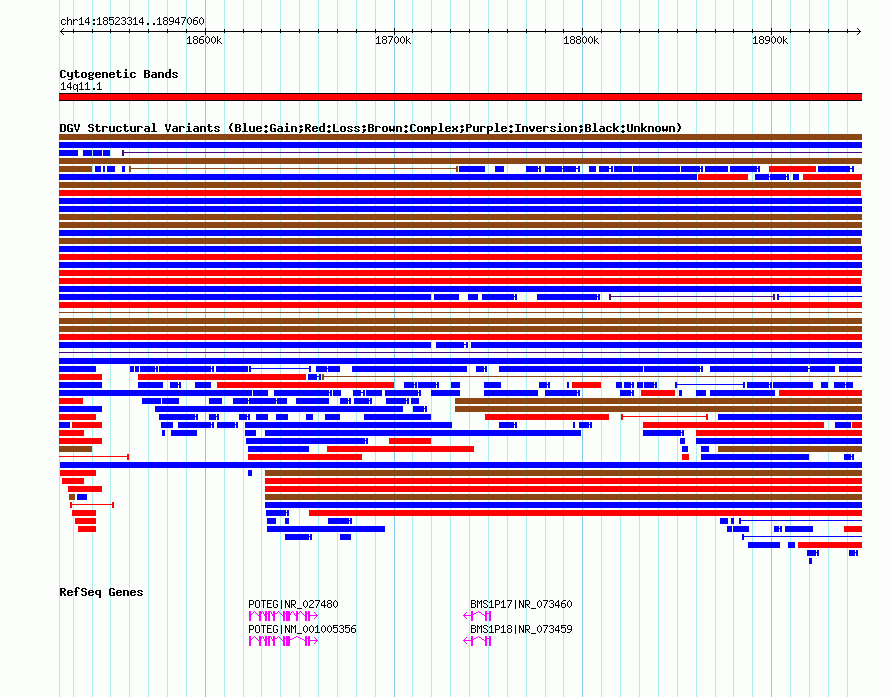Click the 18900k ruler label

coord(770,40)
